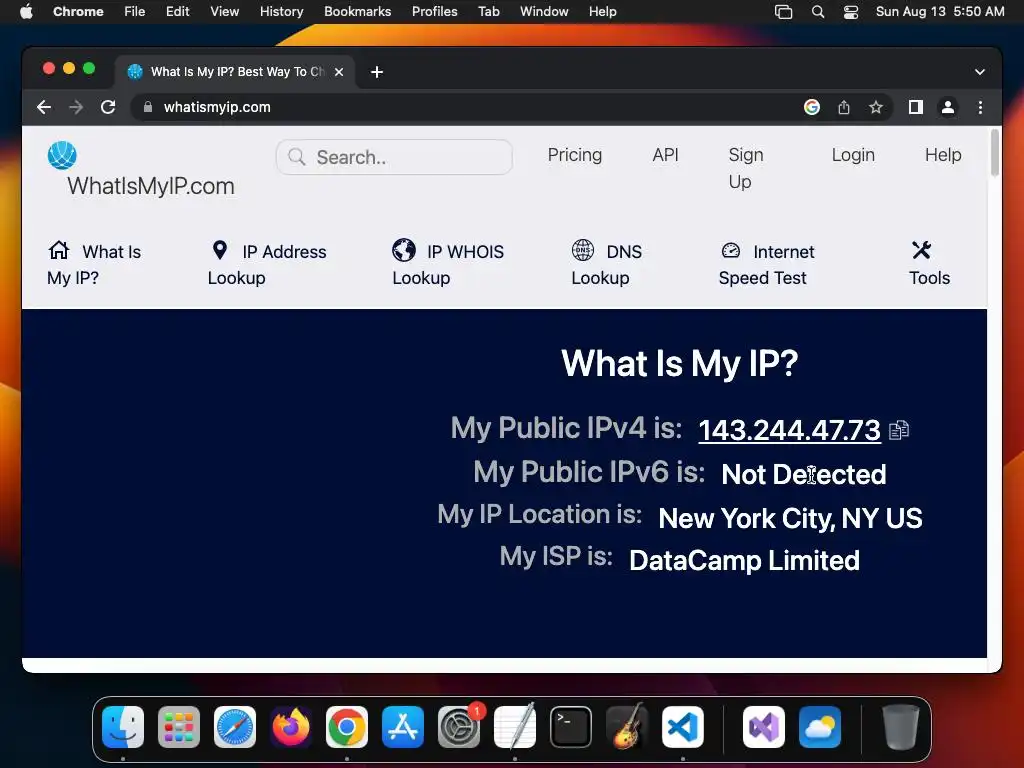Click into the website Search field

point(394,157)
